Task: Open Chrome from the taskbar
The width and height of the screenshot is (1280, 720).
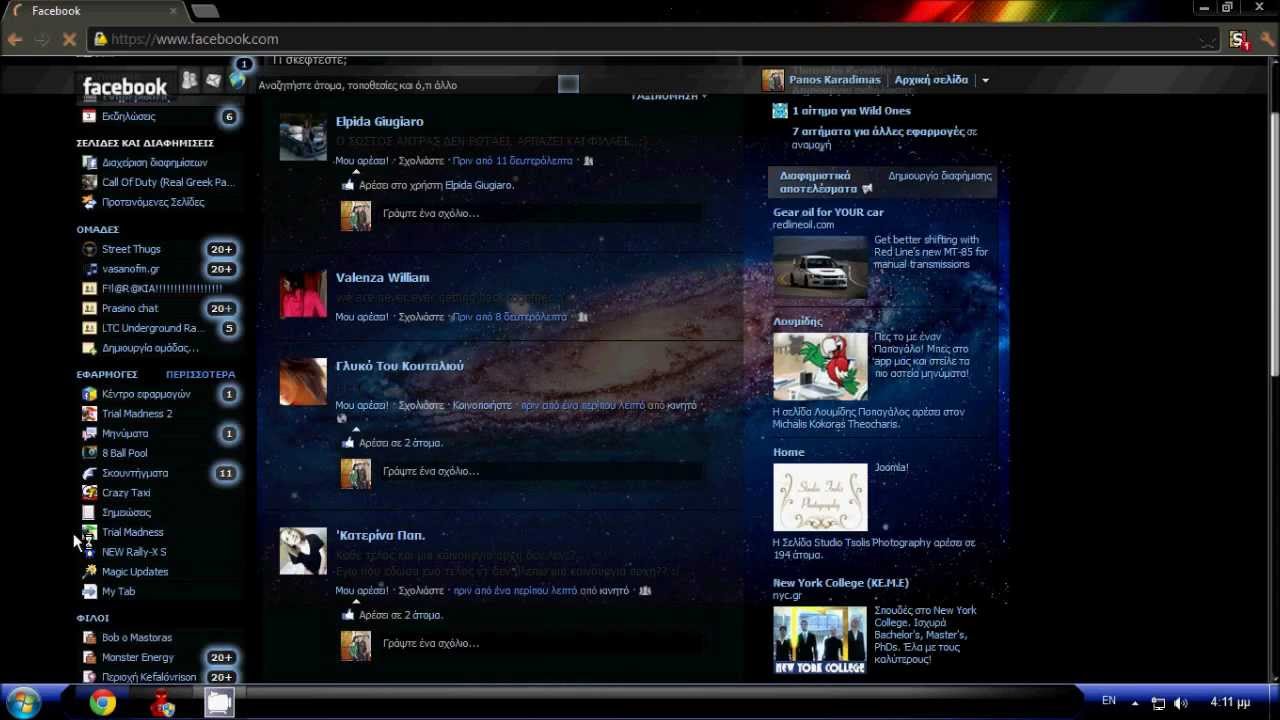Action: point(102,703)
